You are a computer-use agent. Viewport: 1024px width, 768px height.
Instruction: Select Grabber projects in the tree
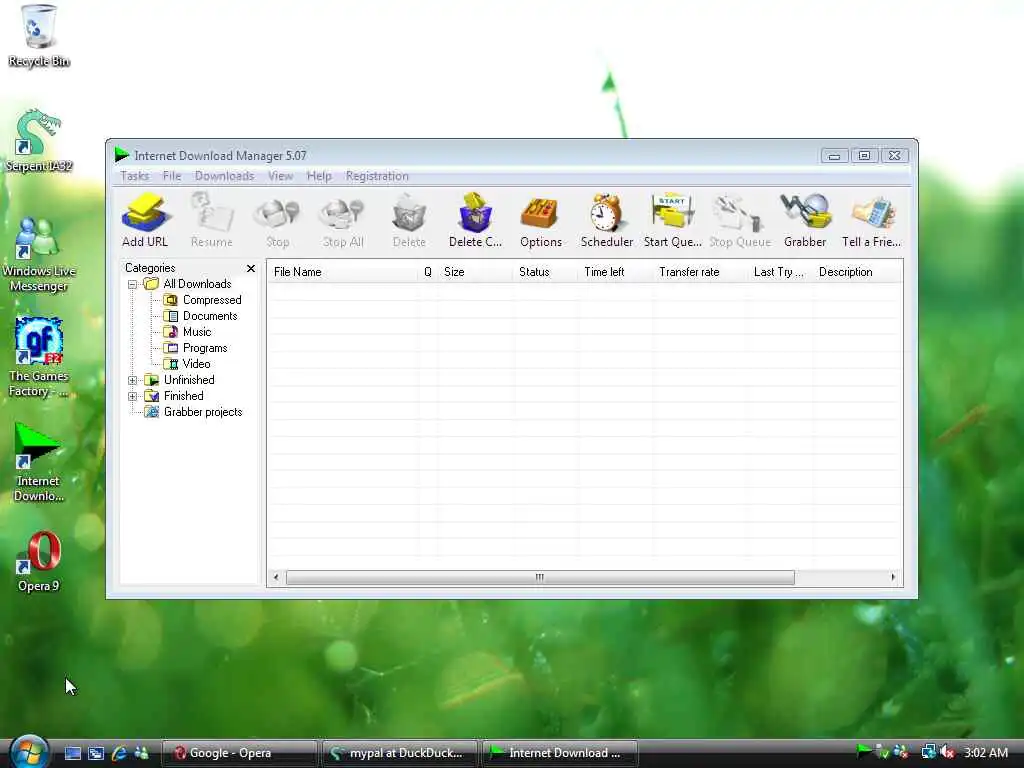point(202,412)
